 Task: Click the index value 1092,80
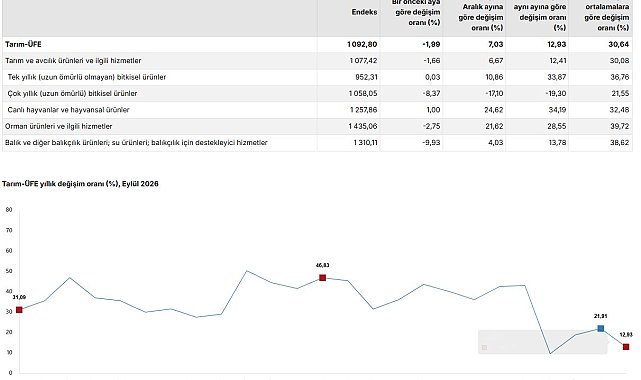362,44
